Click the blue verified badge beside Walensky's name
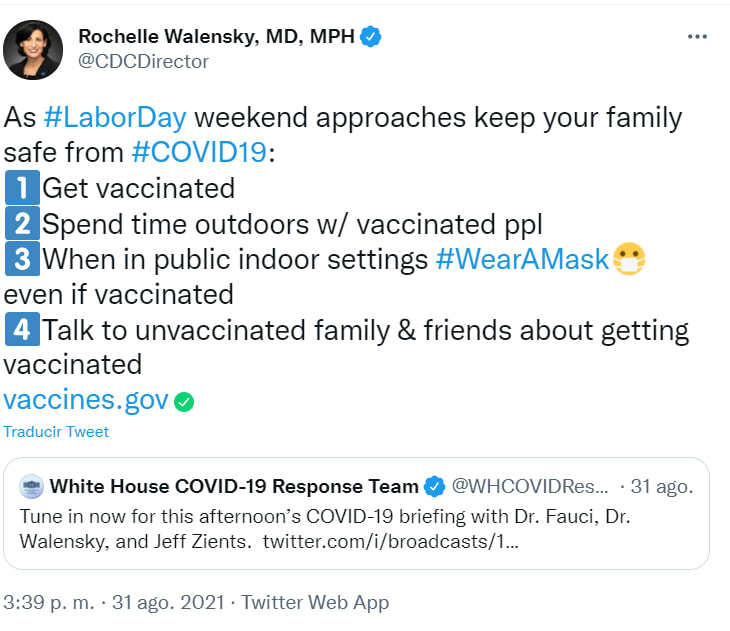The height and width of the screenshot is (631, 730). 371,37
